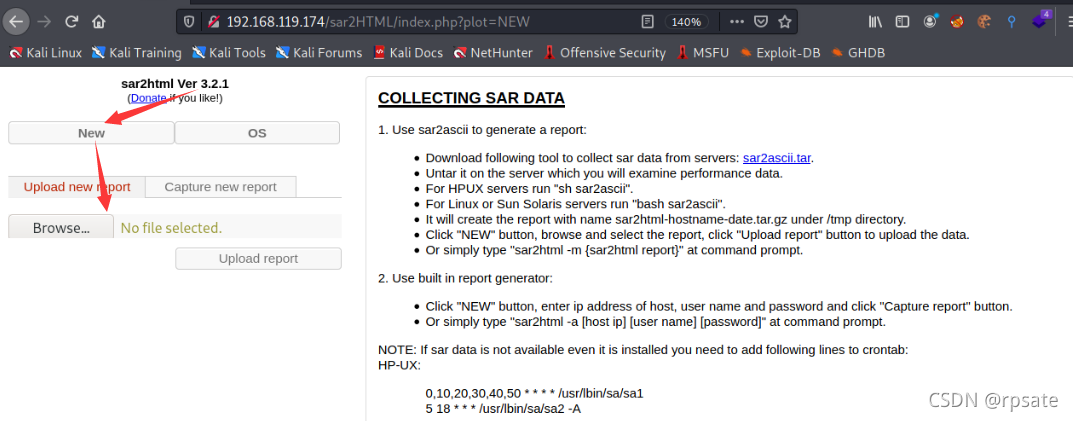Click the crontab line starting with 0,10,20,30,40,50
This screenshot has height=421, width=1073.
click(x=534, y=394)
